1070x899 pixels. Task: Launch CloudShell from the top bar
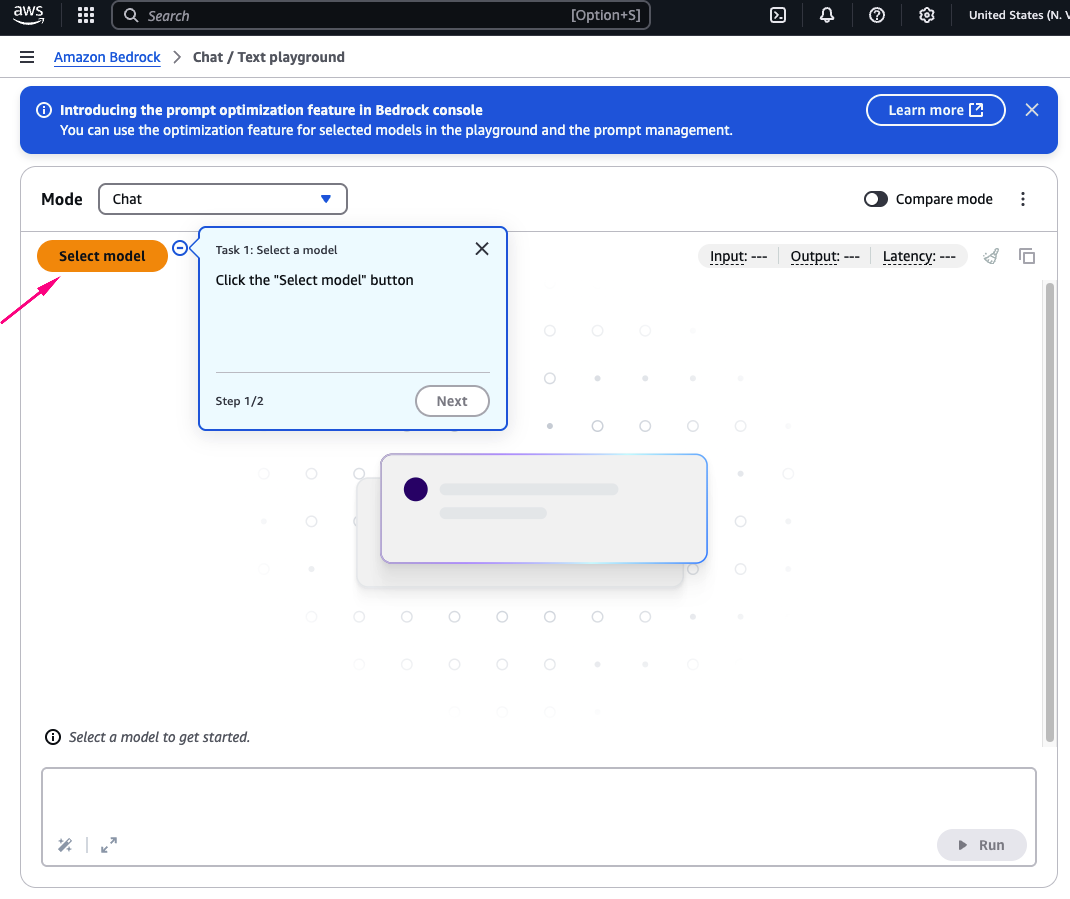[x=777, y=16]
